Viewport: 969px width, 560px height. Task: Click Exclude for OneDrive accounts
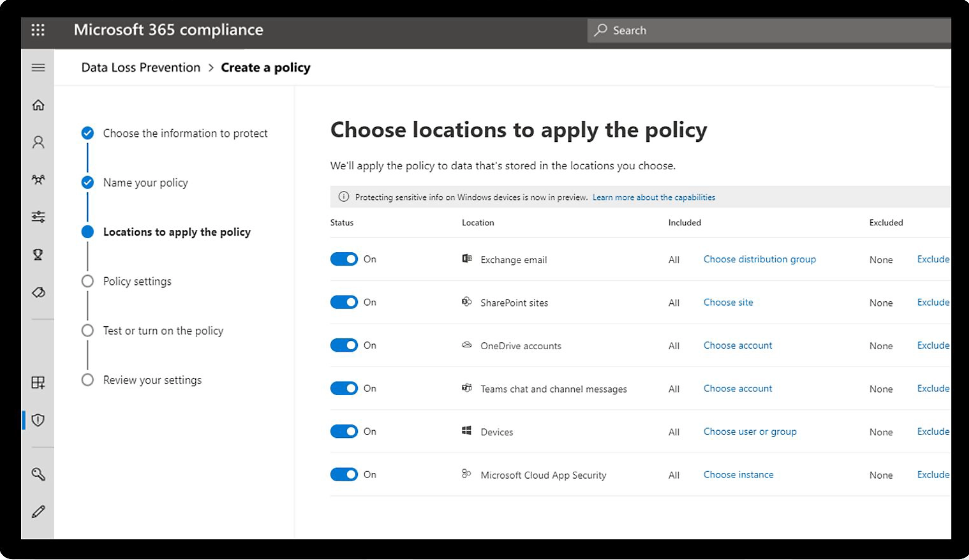click(x=933, y=345)
